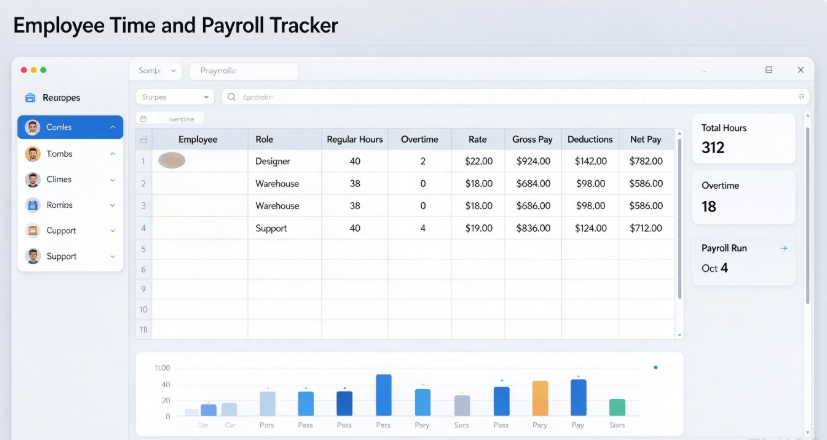
Task: Select the Support role cell in row 4
Action: (284, 228)
